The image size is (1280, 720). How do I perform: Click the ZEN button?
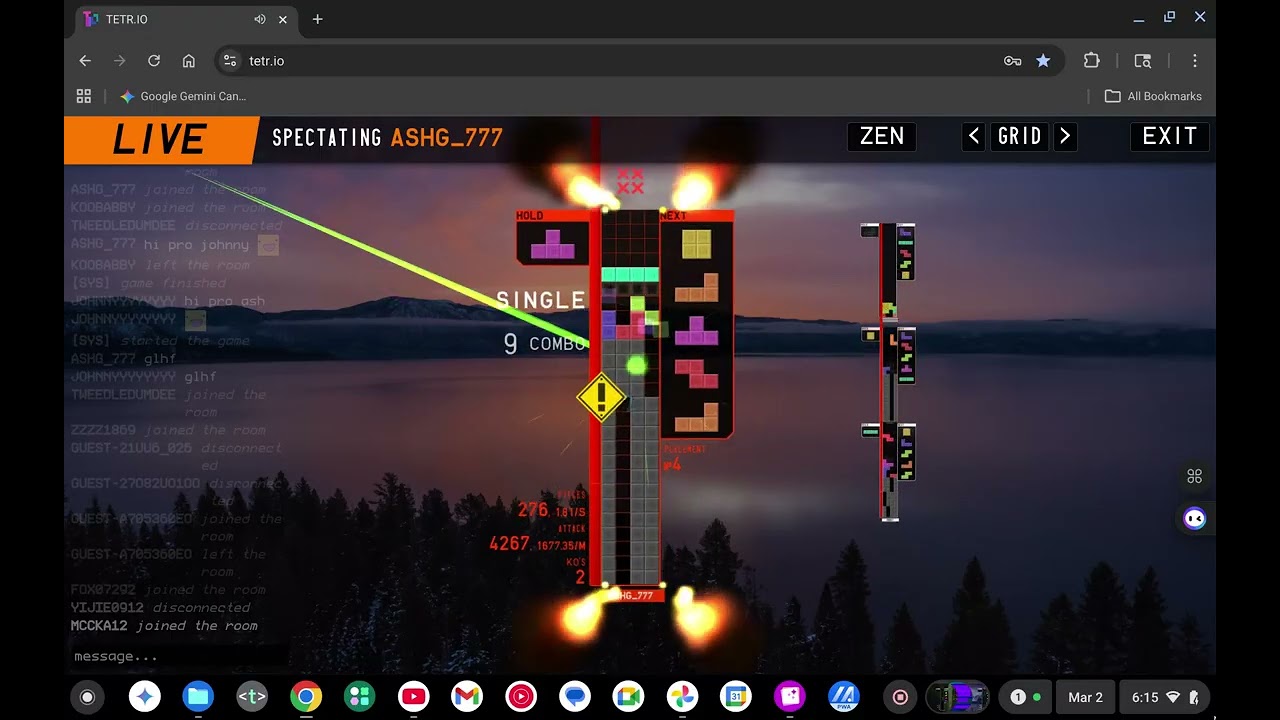click(x=881, y=137)
